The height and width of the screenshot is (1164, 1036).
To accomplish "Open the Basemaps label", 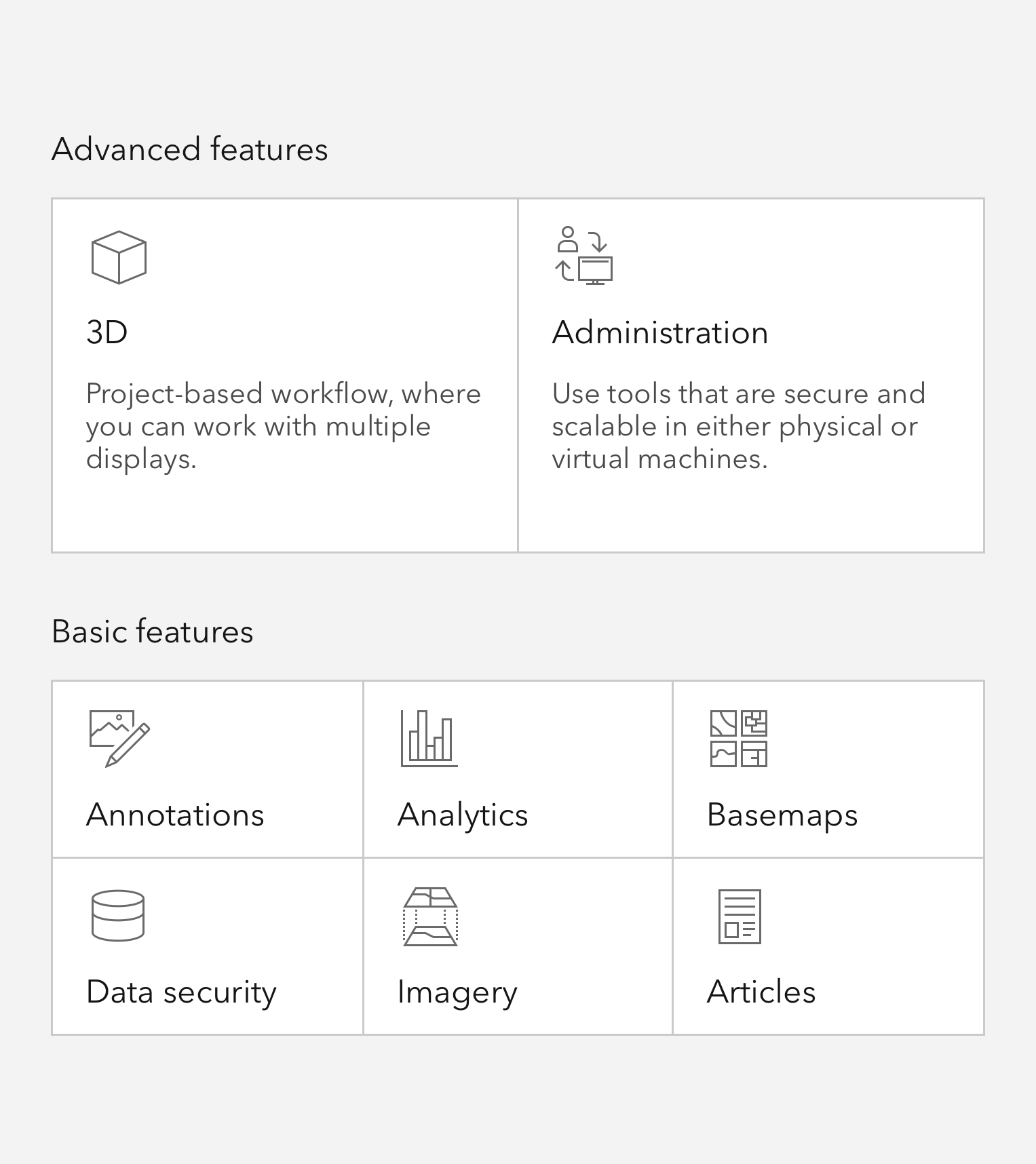I will tap(782, 815).
